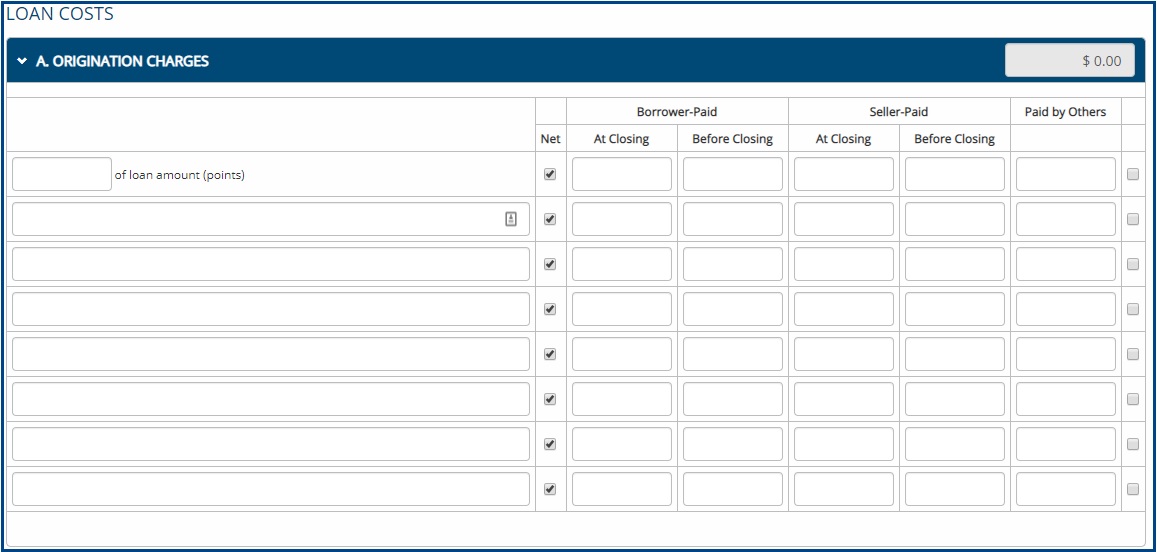The width and height of the screenshot is (1157, 552).
Task: Click Borrower-Paid At Closing field in points row
Action: click(621, 174)
